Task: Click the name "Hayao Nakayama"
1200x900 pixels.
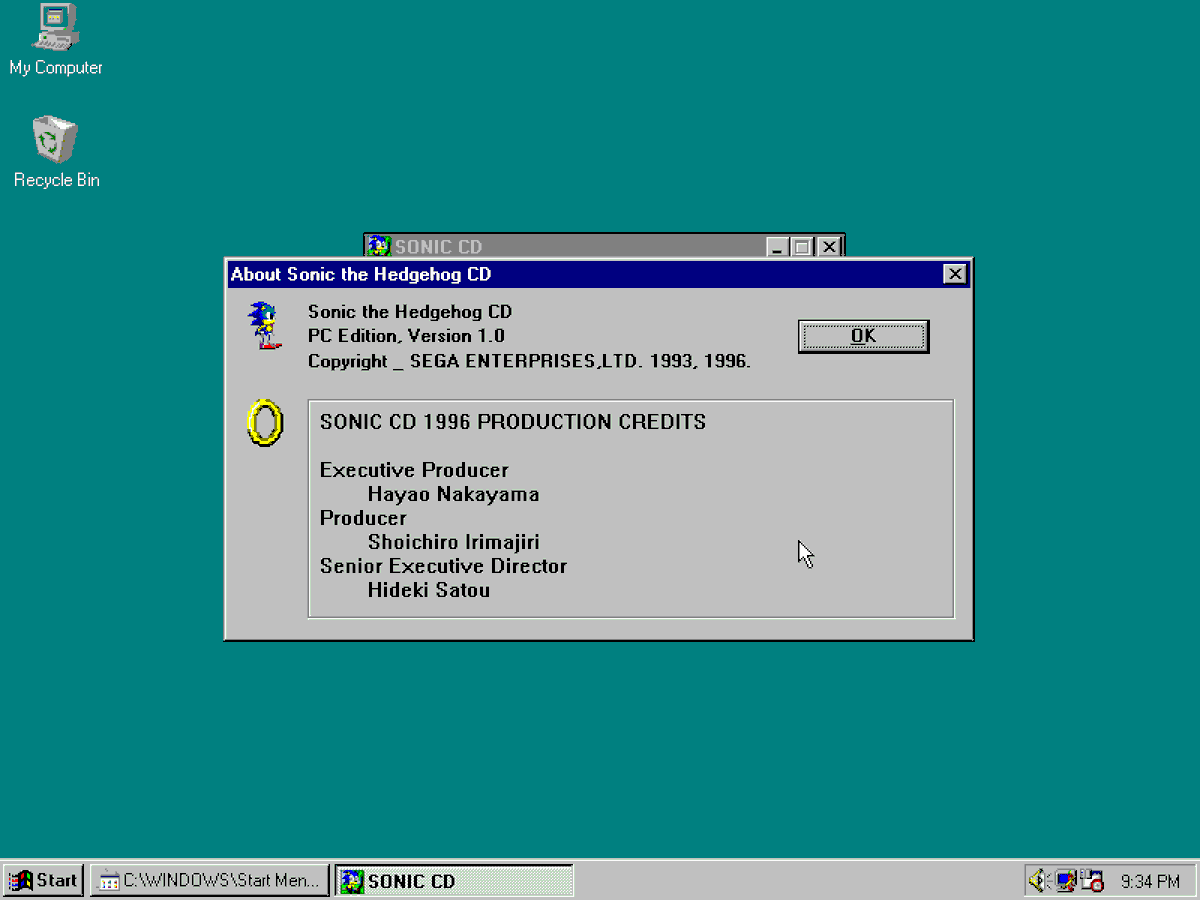Action: (453, 494)
